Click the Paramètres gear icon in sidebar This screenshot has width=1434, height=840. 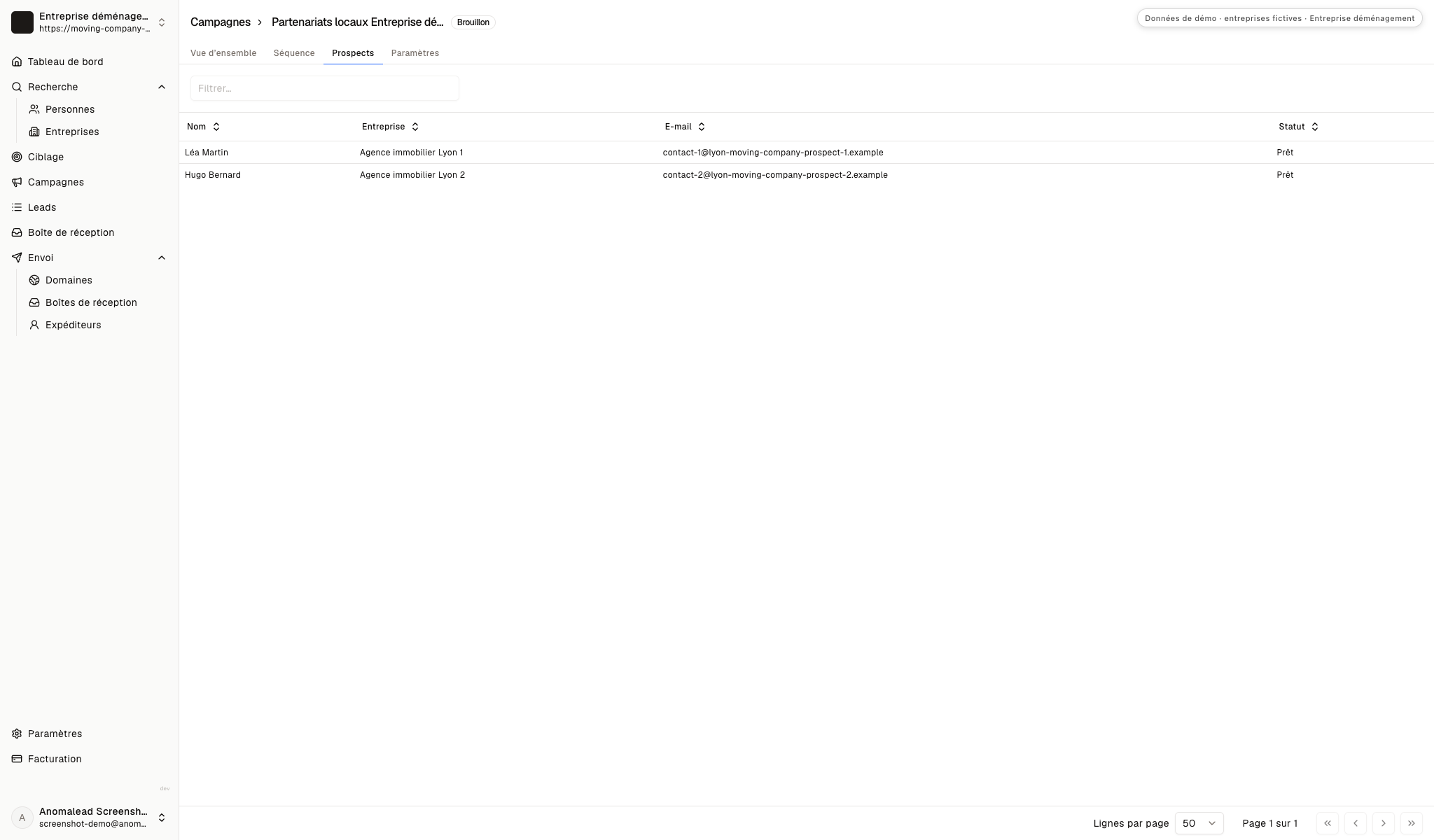pos(17,734)
